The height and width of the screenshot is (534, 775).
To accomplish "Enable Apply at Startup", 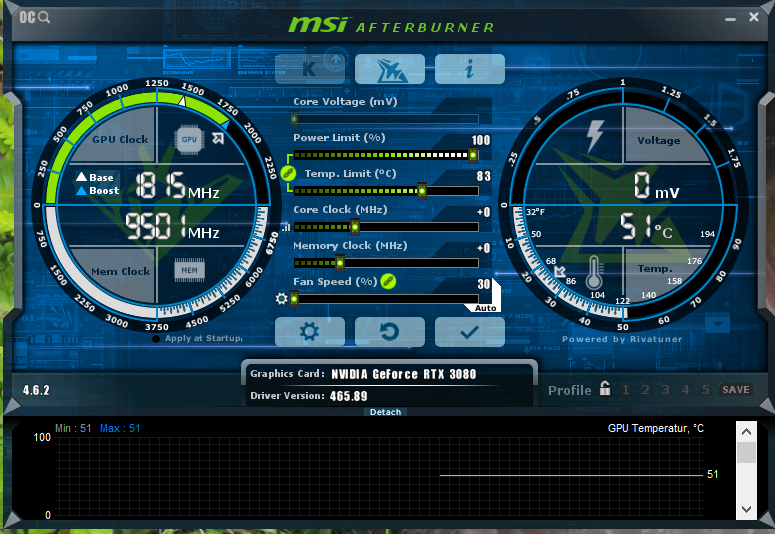I will pos(198,339).
